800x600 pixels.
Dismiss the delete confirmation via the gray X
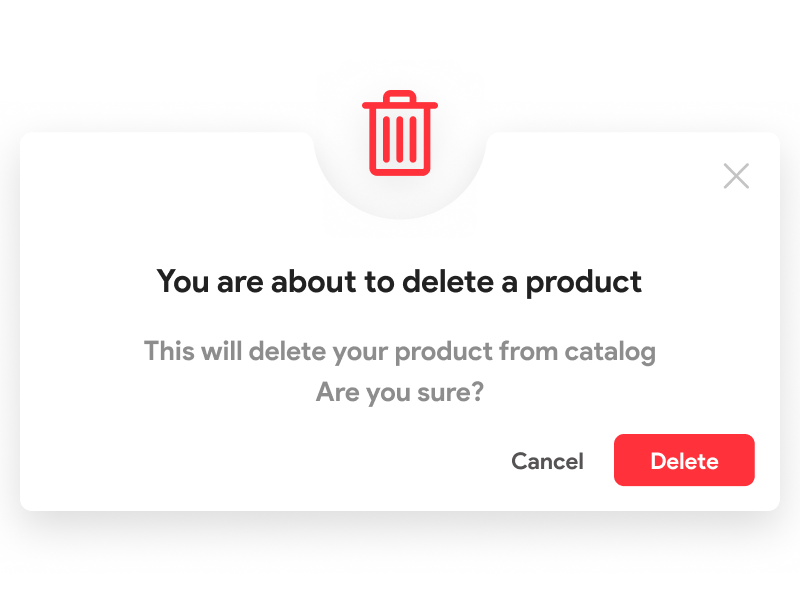[x=736, y=177]
